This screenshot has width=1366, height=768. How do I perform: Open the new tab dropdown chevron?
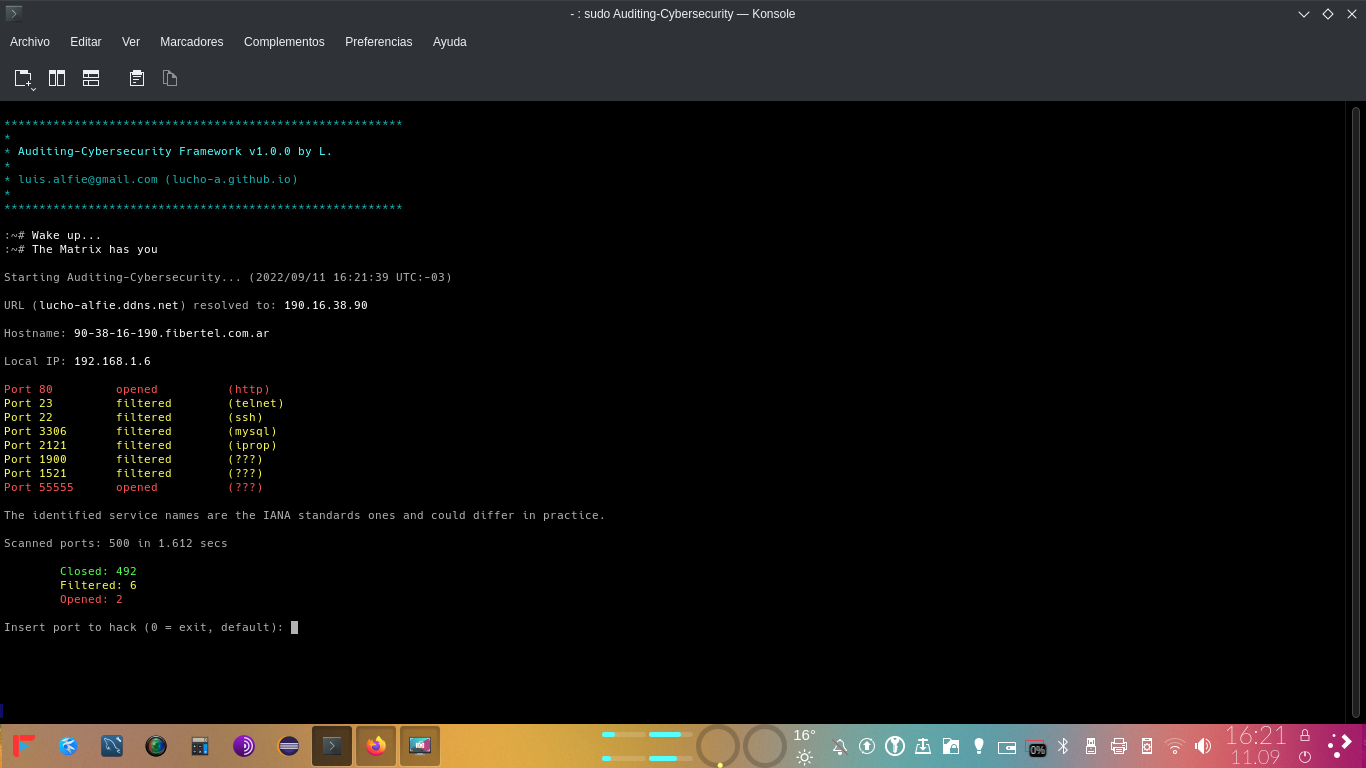33,89
